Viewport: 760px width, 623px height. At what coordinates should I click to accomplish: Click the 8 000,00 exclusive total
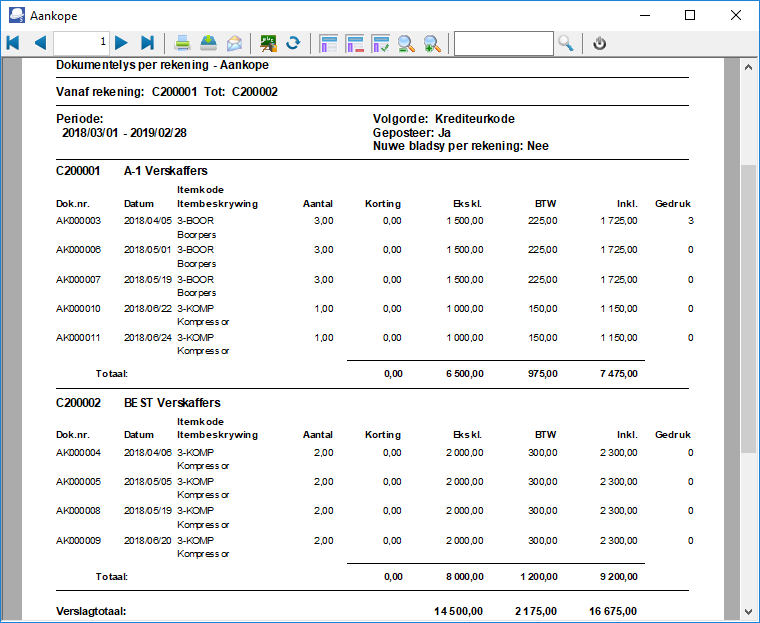click(x=465, y=577)
